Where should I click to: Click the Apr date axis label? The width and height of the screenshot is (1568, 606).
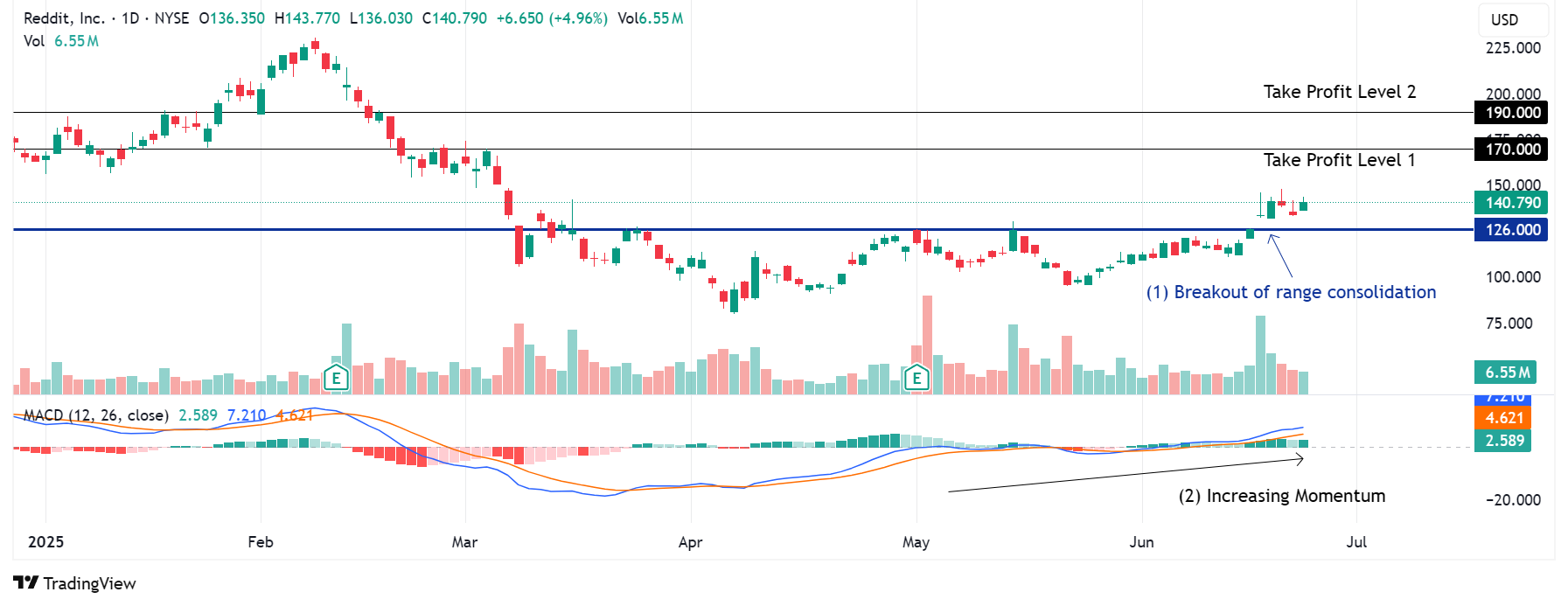tap(691, 542)
